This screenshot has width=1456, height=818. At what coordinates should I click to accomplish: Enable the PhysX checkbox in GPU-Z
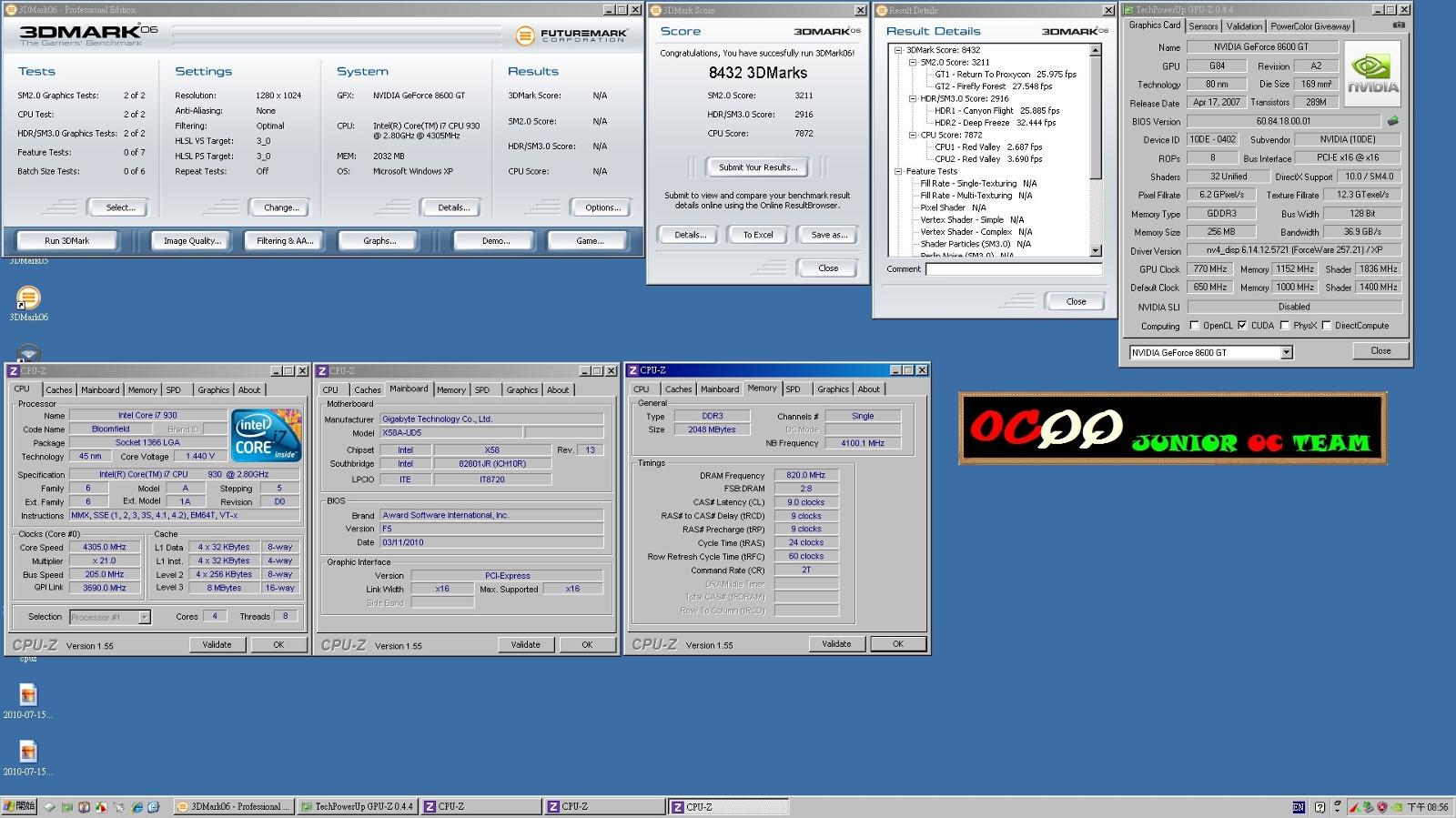tap(1284, 325)
